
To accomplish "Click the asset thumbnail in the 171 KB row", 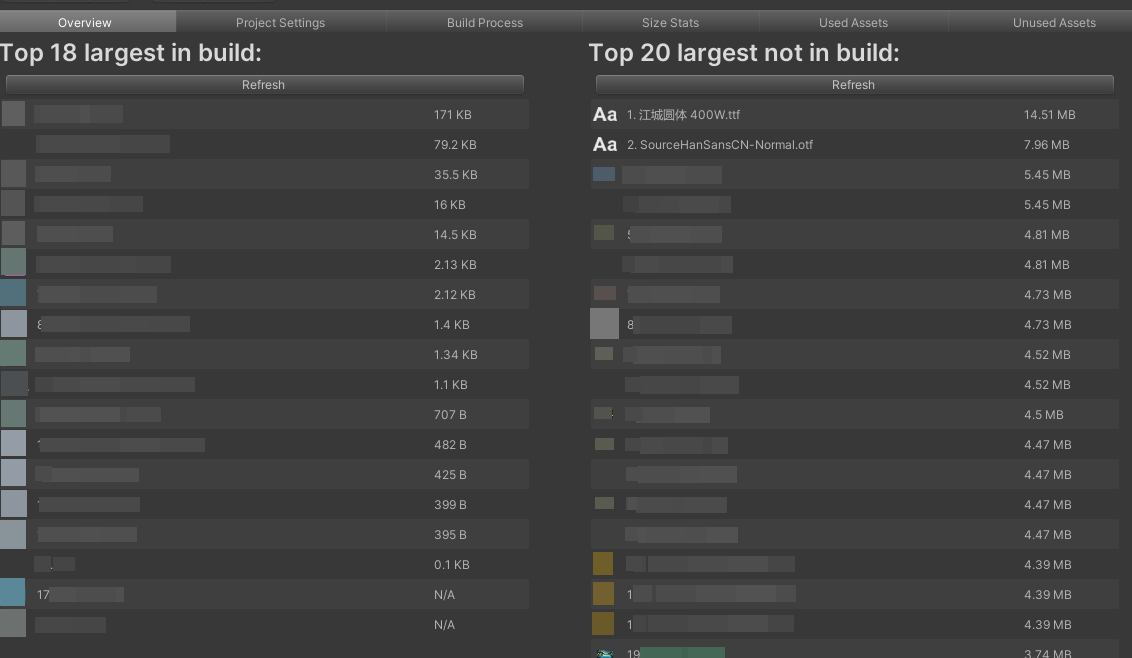I will [x=13, y=114].
